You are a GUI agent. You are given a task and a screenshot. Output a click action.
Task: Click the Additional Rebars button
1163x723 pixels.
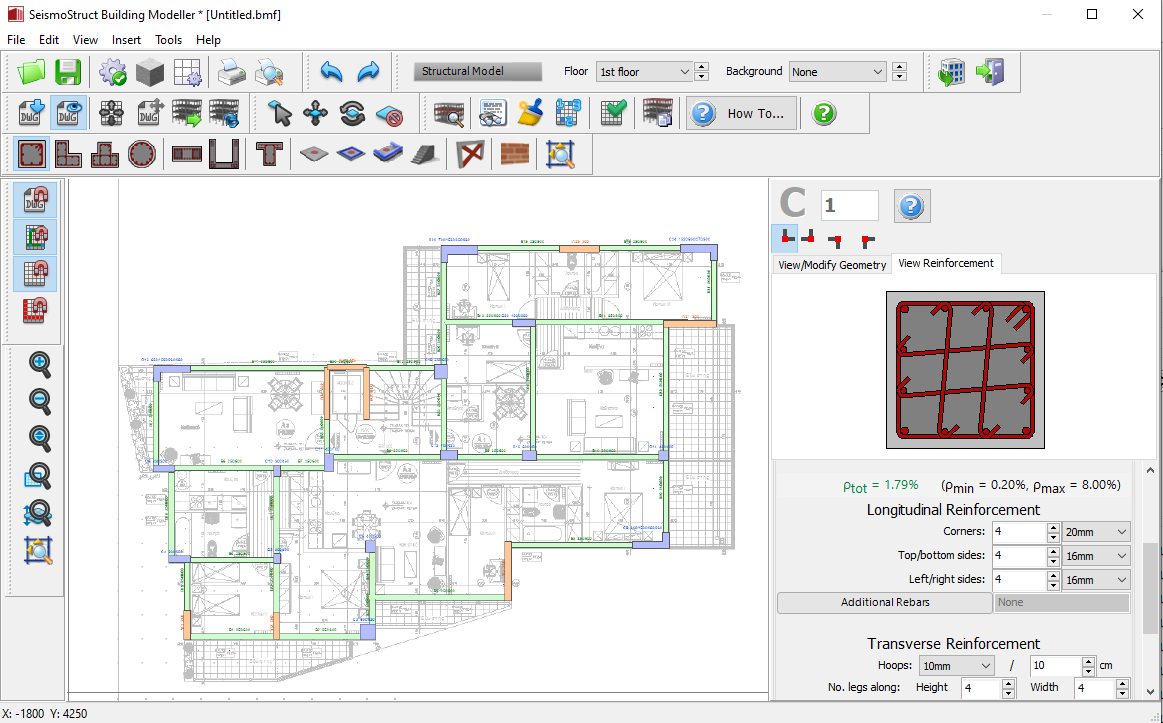point(885,603)
